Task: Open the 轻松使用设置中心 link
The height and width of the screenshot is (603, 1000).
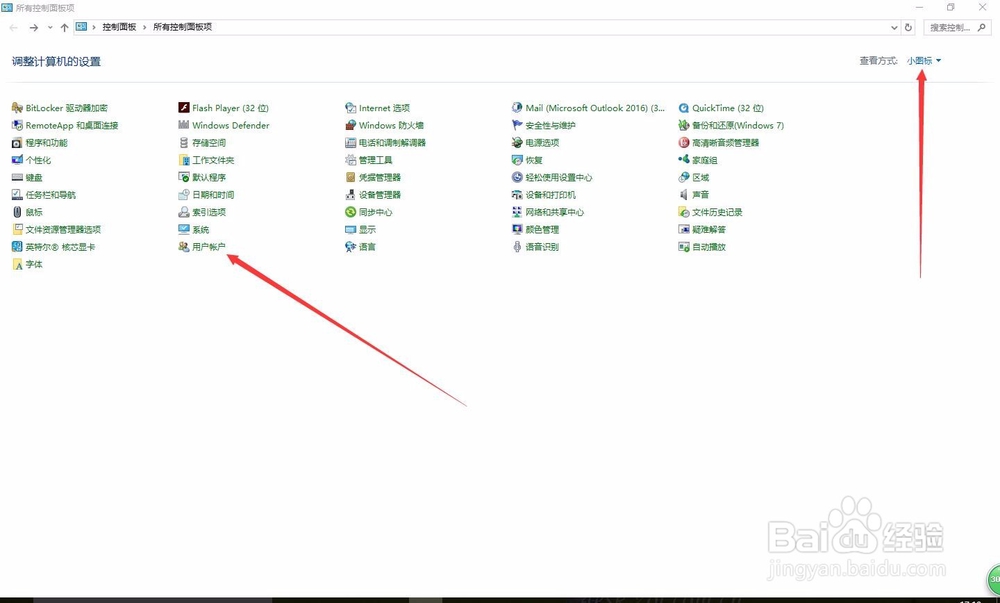Action: coord(558,177)
